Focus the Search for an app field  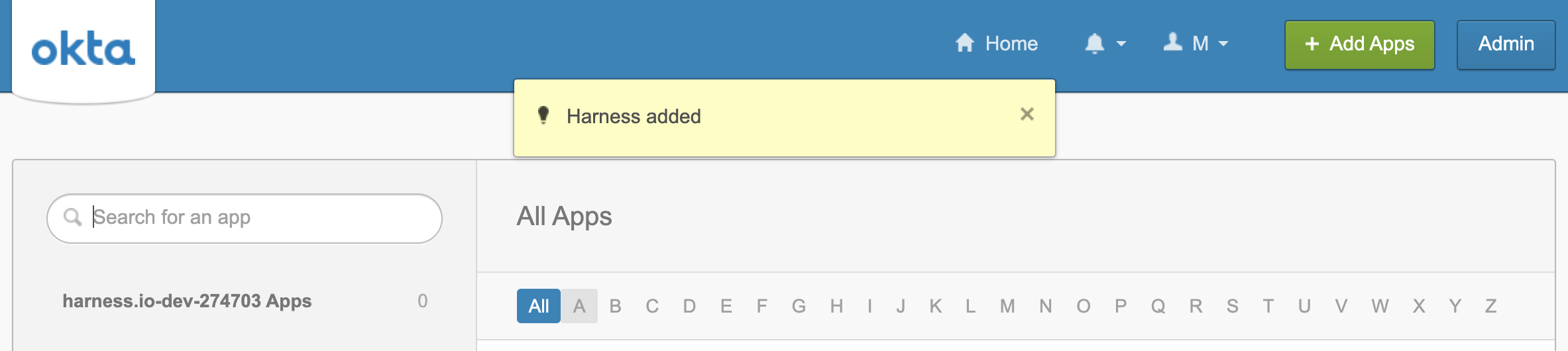[245, 218]
